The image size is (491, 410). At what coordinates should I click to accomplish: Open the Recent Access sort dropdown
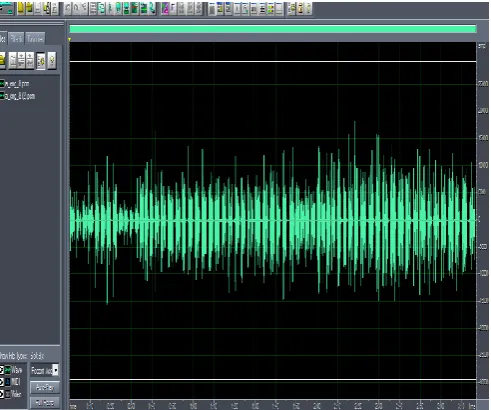tap(45, 370)
